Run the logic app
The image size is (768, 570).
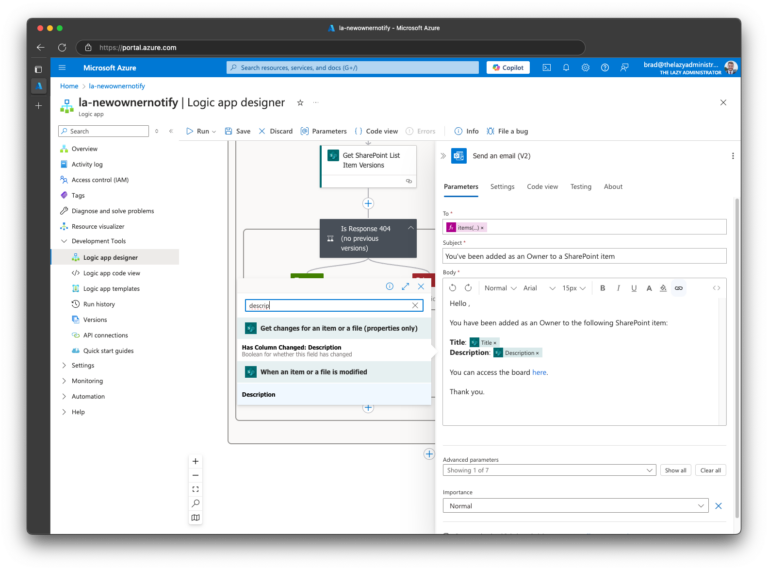198,131
